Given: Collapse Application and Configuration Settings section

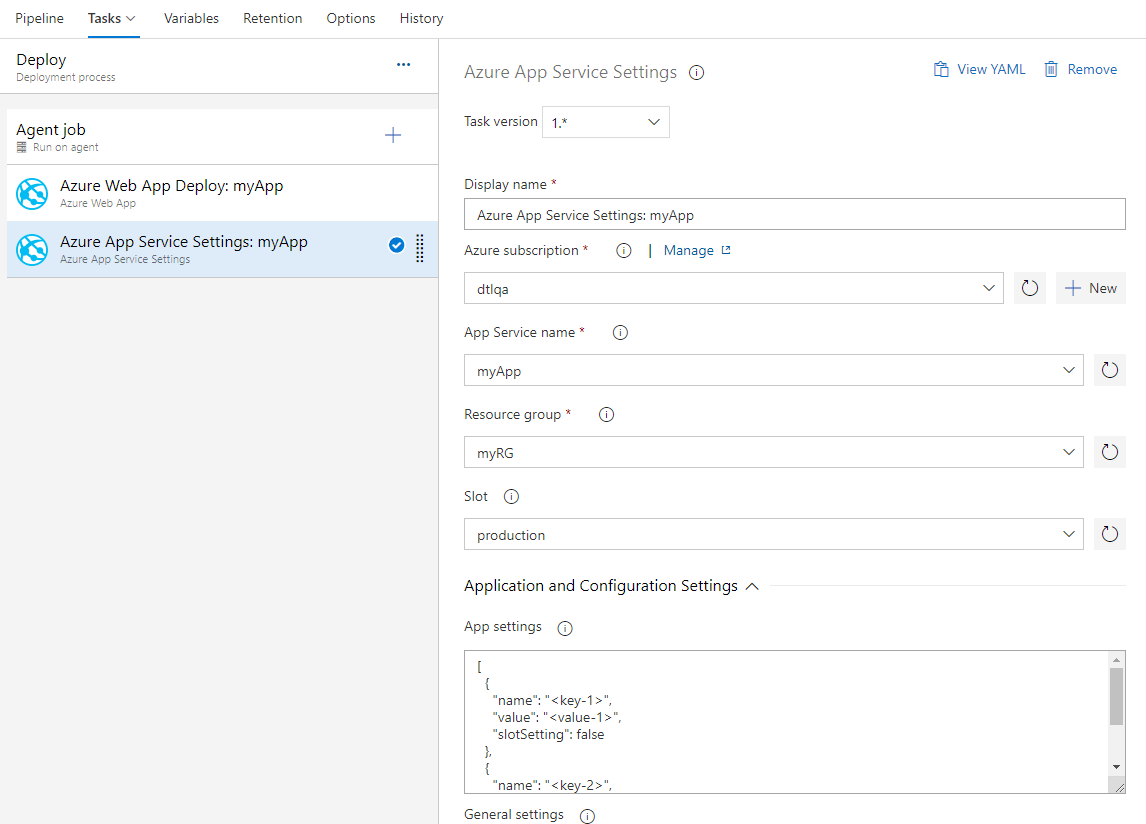Looking at the screenshot, I should (752, 586).
